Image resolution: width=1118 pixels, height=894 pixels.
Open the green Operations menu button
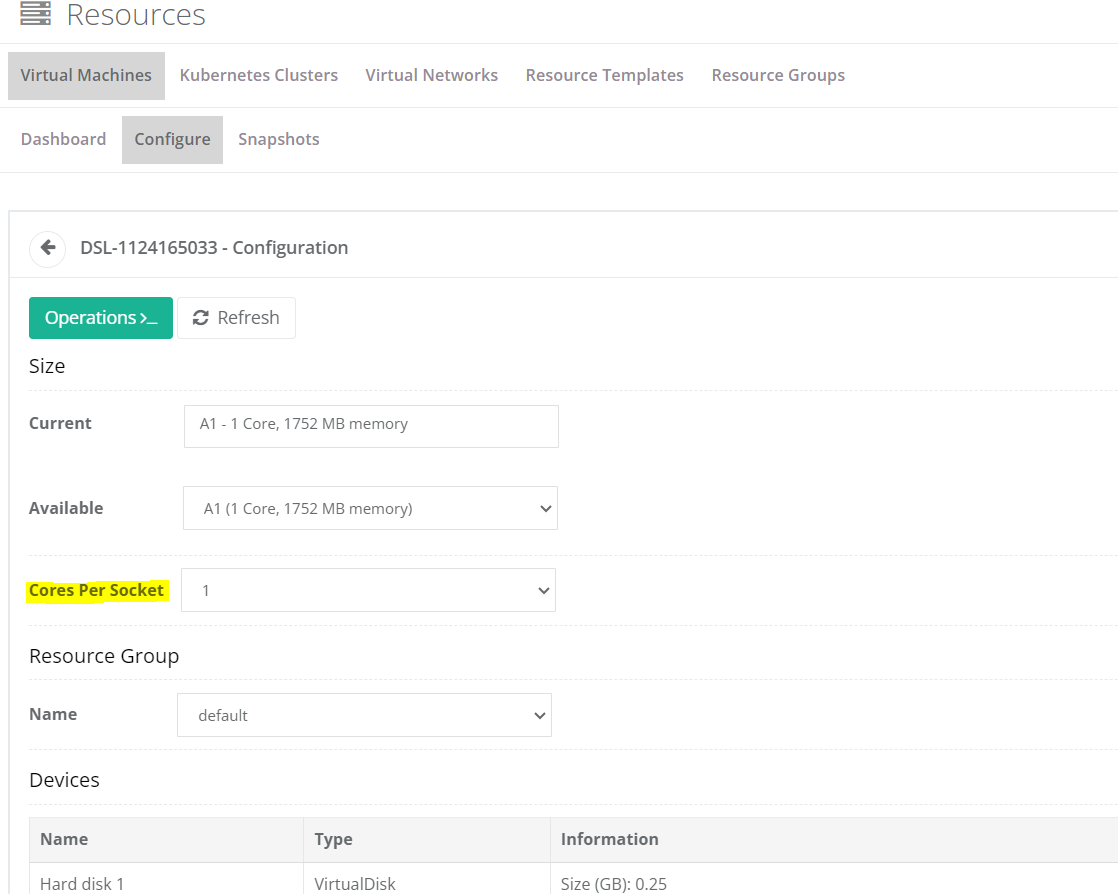(x=100, y=318)
